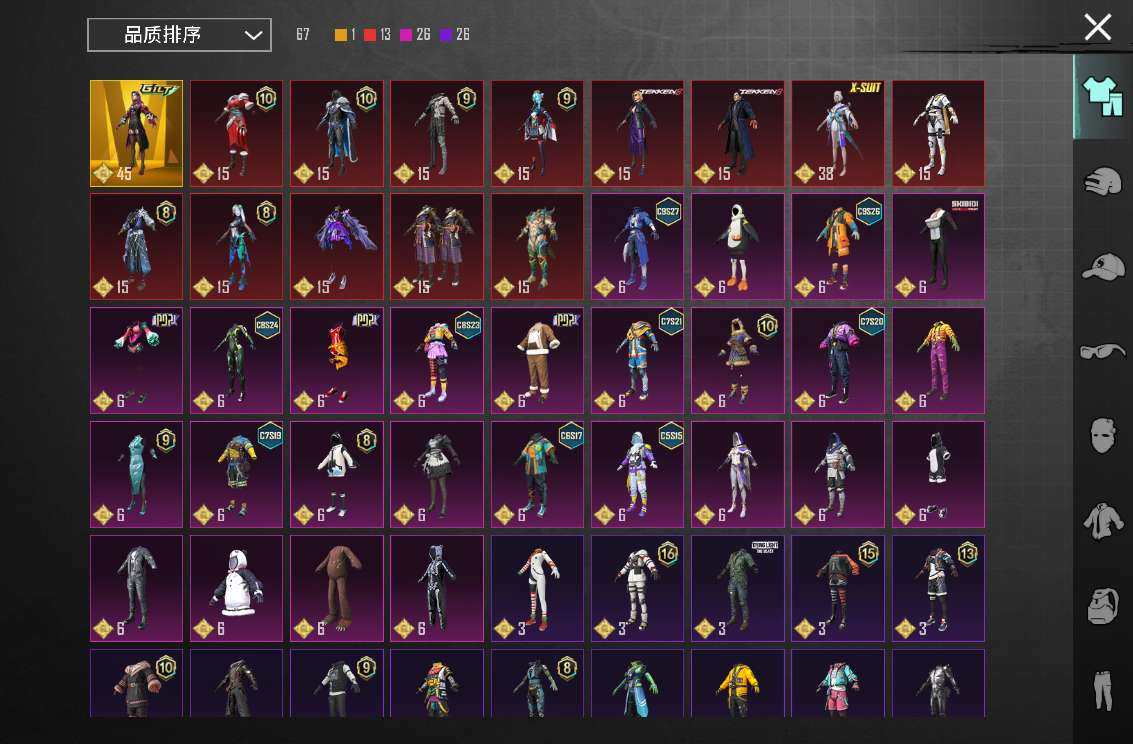Select the C9S27 season outfit
1133x744 pixels.
pos(638,247)
